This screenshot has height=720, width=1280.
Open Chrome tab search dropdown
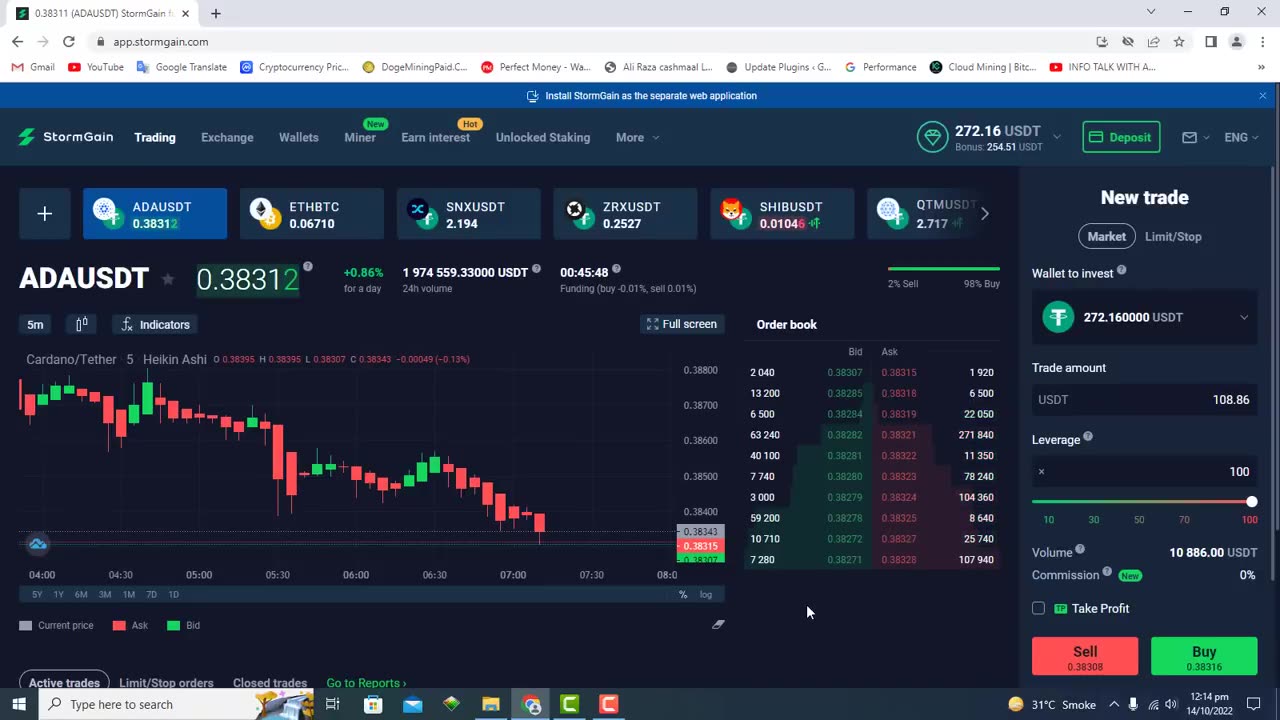1151,12
